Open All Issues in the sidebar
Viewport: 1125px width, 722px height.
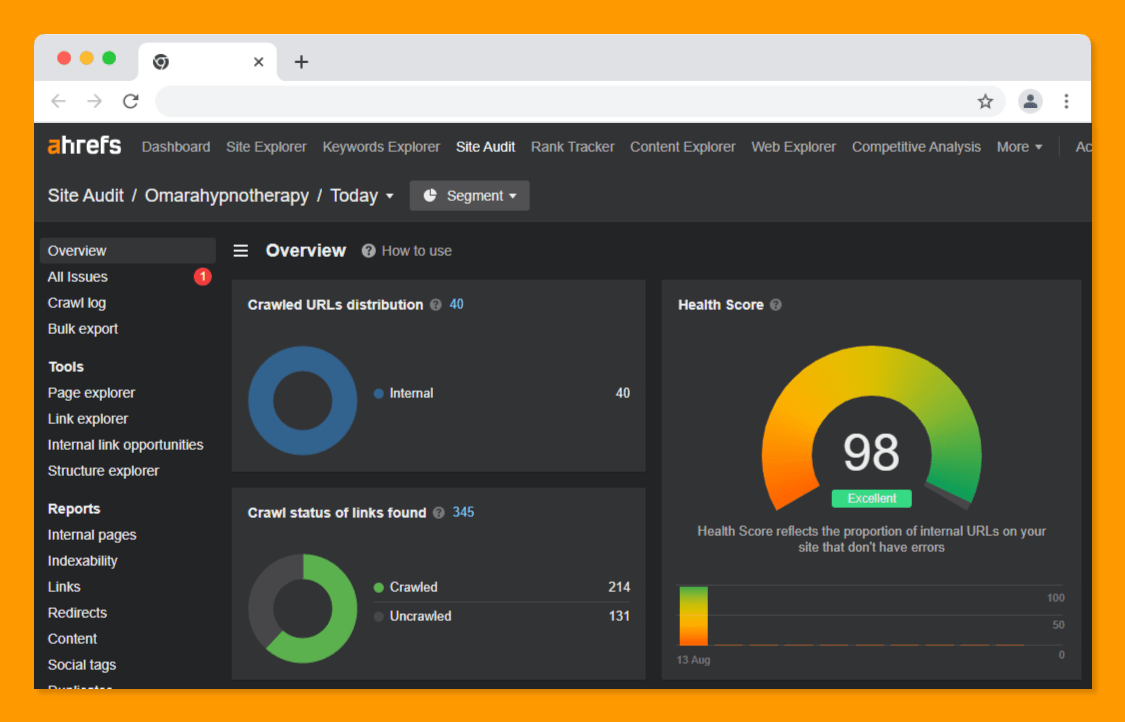(x=78, y=277)
